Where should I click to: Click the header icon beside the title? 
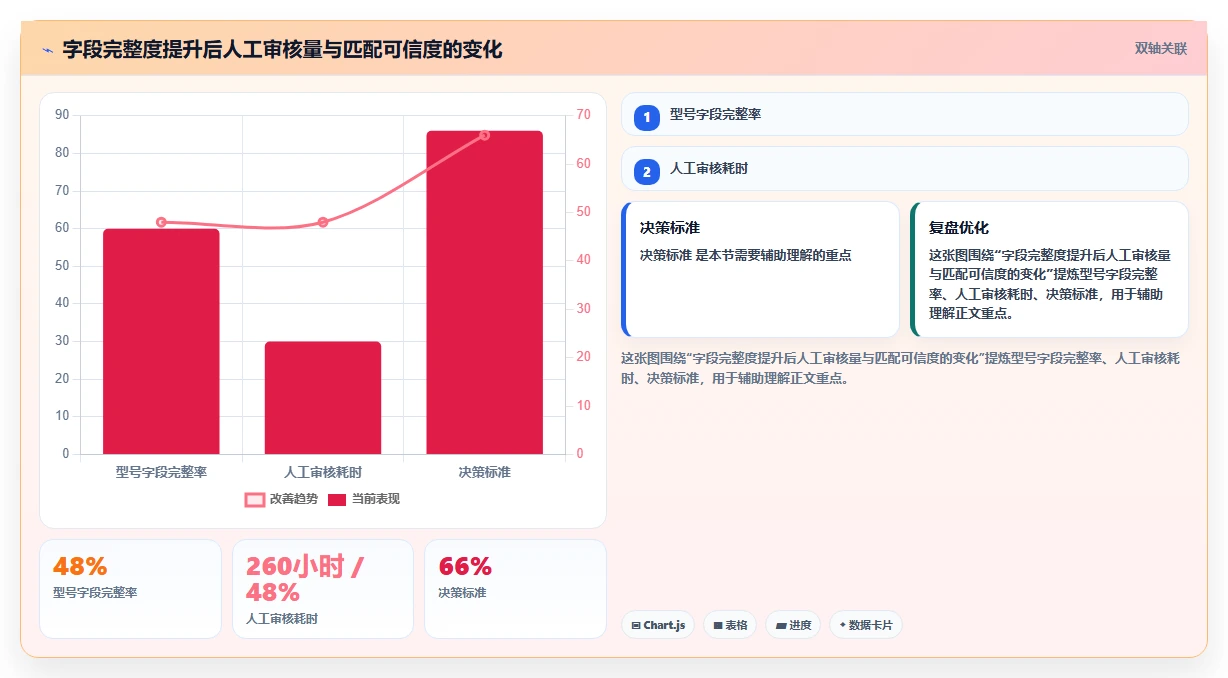[x=47, y=49]
